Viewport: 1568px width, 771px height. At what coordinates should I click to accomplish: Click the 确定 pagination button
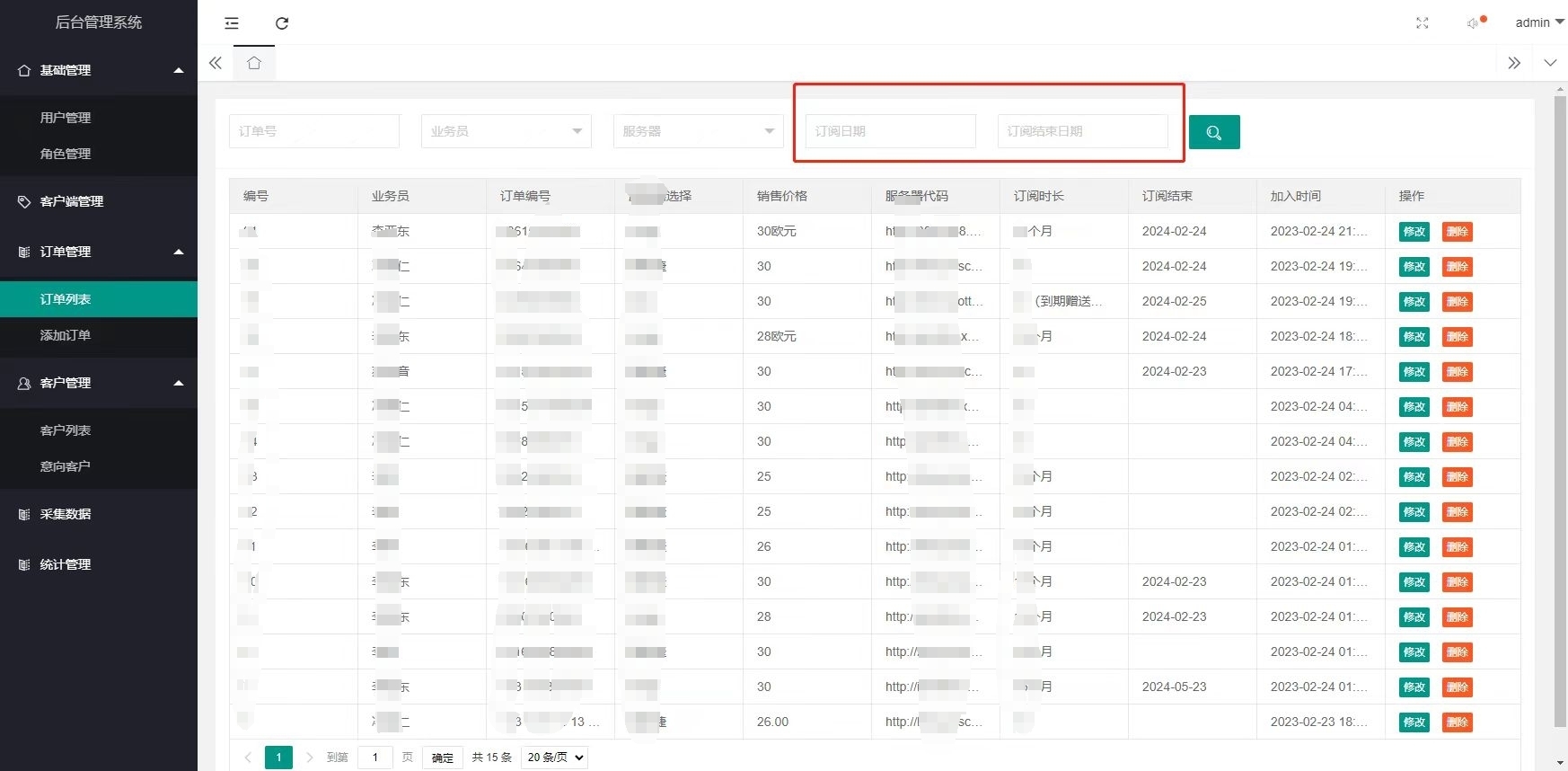tap(443, 758)
